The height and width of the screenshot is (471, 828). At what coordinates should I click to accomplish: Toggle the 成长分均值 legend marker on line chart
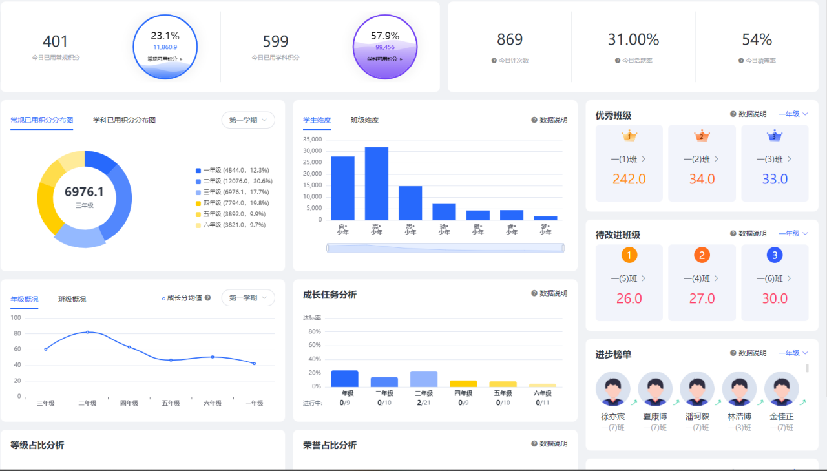click(163, 298)
